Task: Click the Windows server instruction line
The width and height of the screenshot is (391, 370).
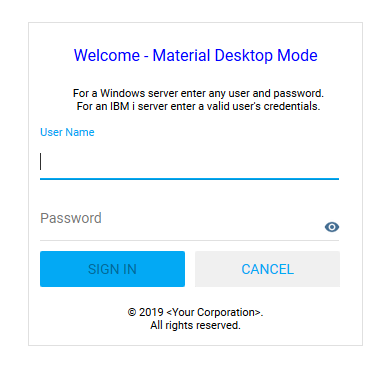Action: coord(198,93)
